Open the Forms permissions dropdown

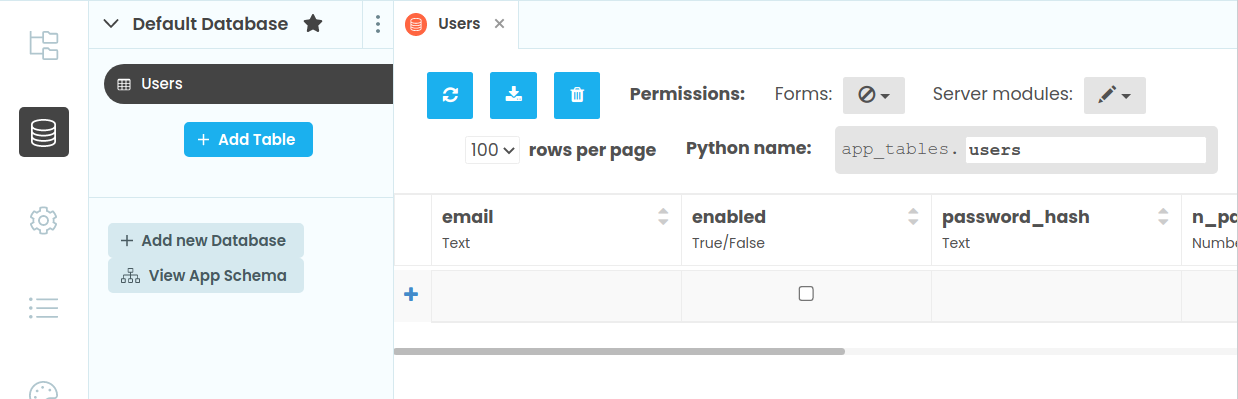pos(874,95)
